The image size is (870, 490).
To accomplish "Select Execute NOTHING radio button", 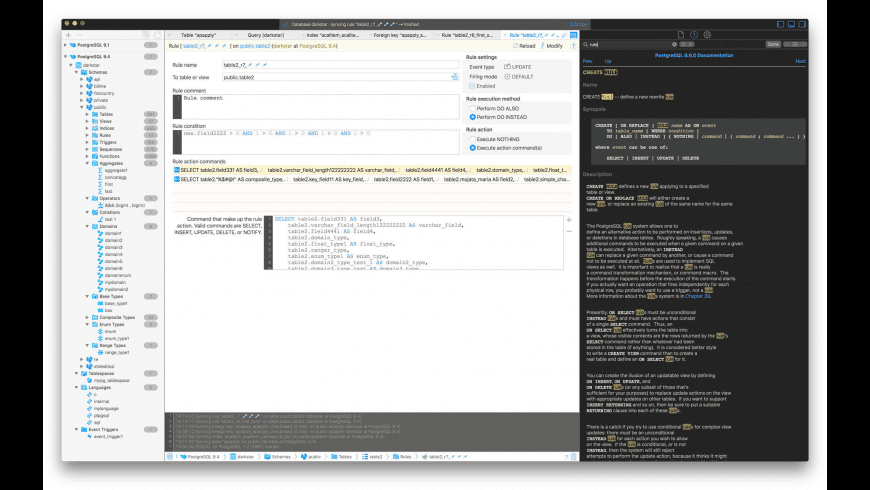I will point(473,139).
